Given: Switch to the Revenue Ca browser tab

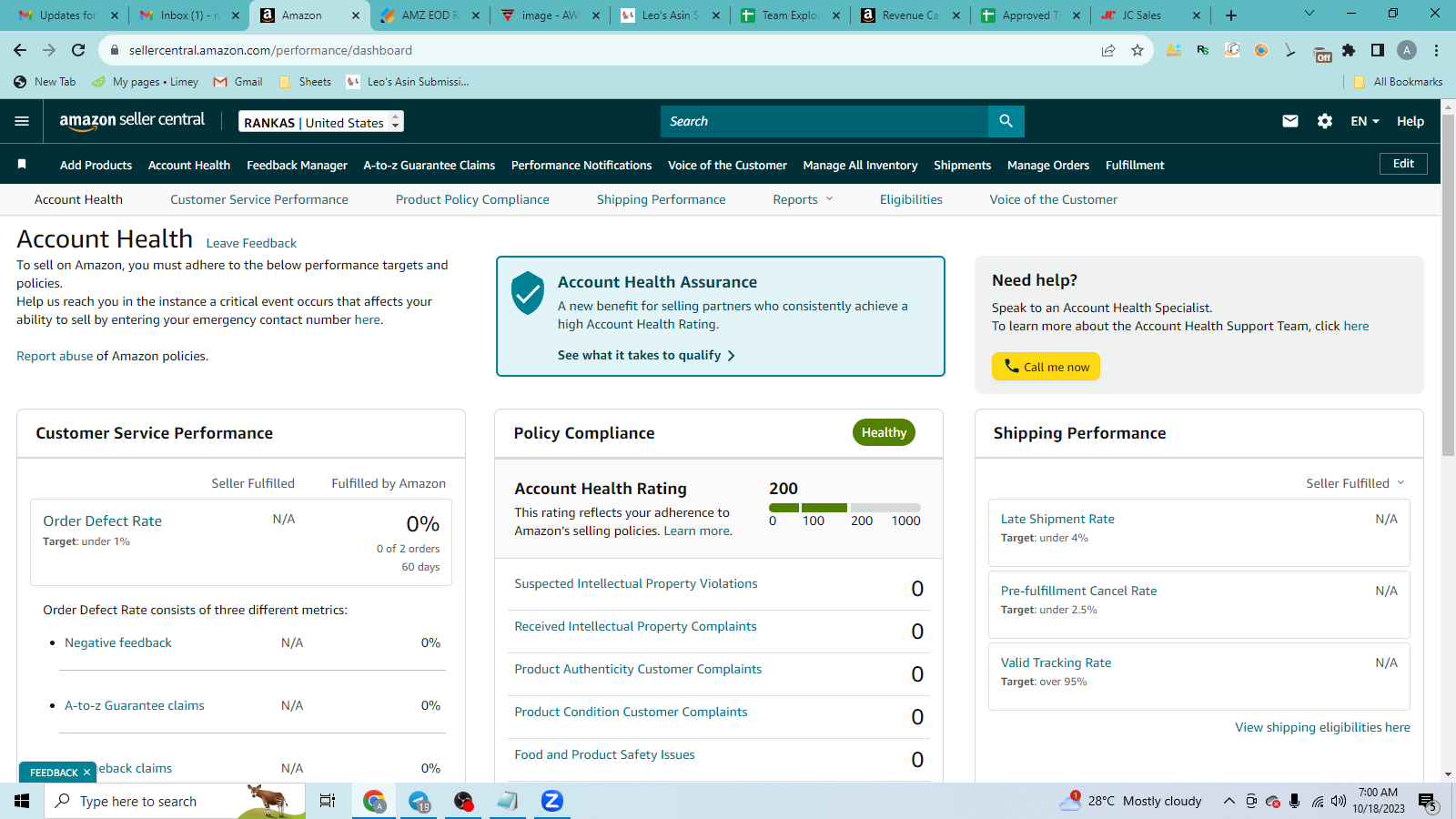Looking at the screenshot, I should (910, 15).
